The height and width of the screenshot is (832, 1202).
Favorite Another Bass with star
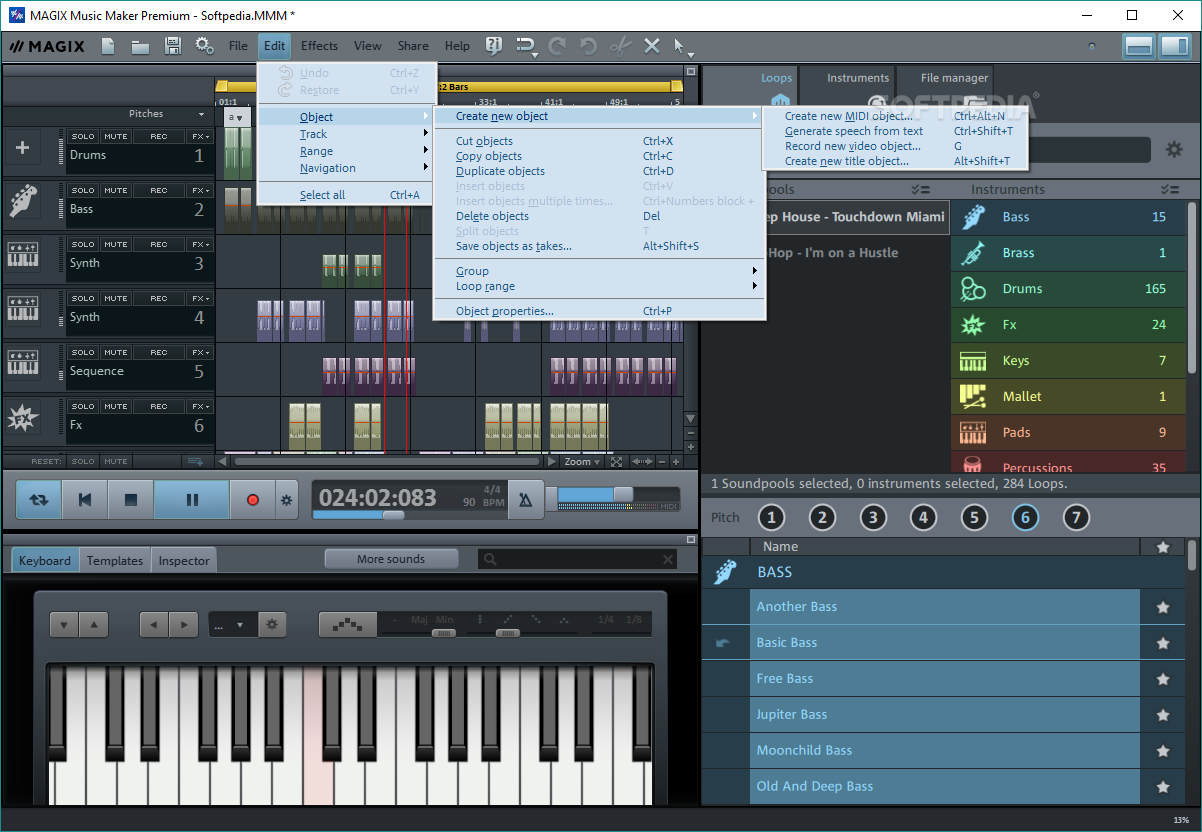(x=1162, y=607)
